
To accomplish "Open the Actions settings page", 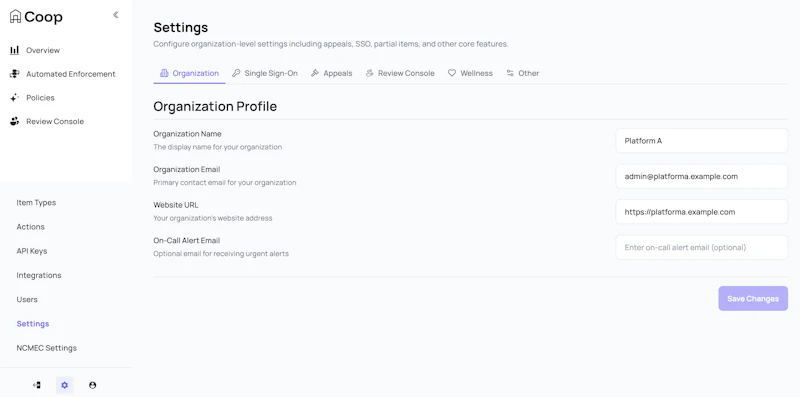I will (x=31, y=227).
